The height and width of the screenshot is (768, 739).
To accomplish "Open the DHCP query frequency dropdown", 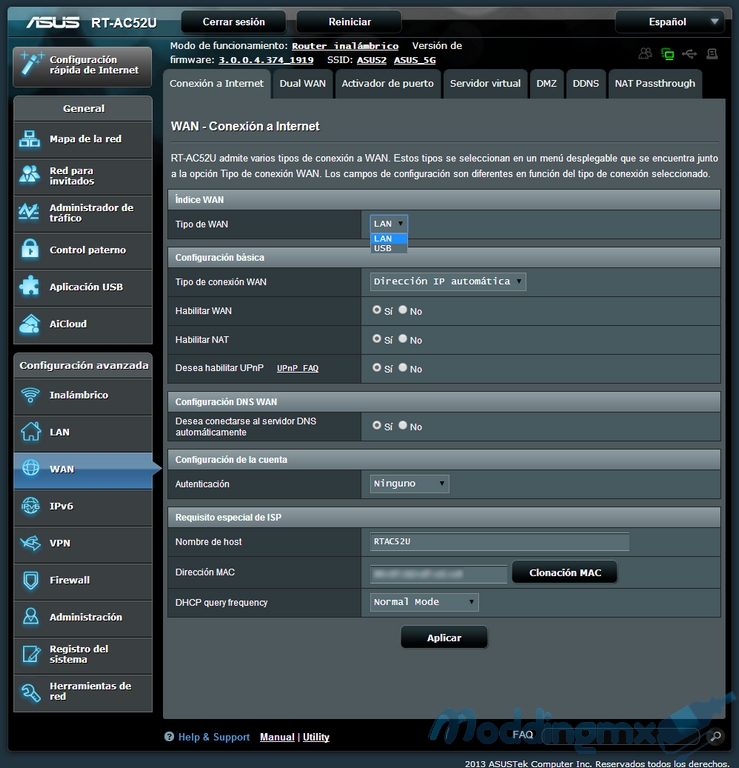I will 424,602.
